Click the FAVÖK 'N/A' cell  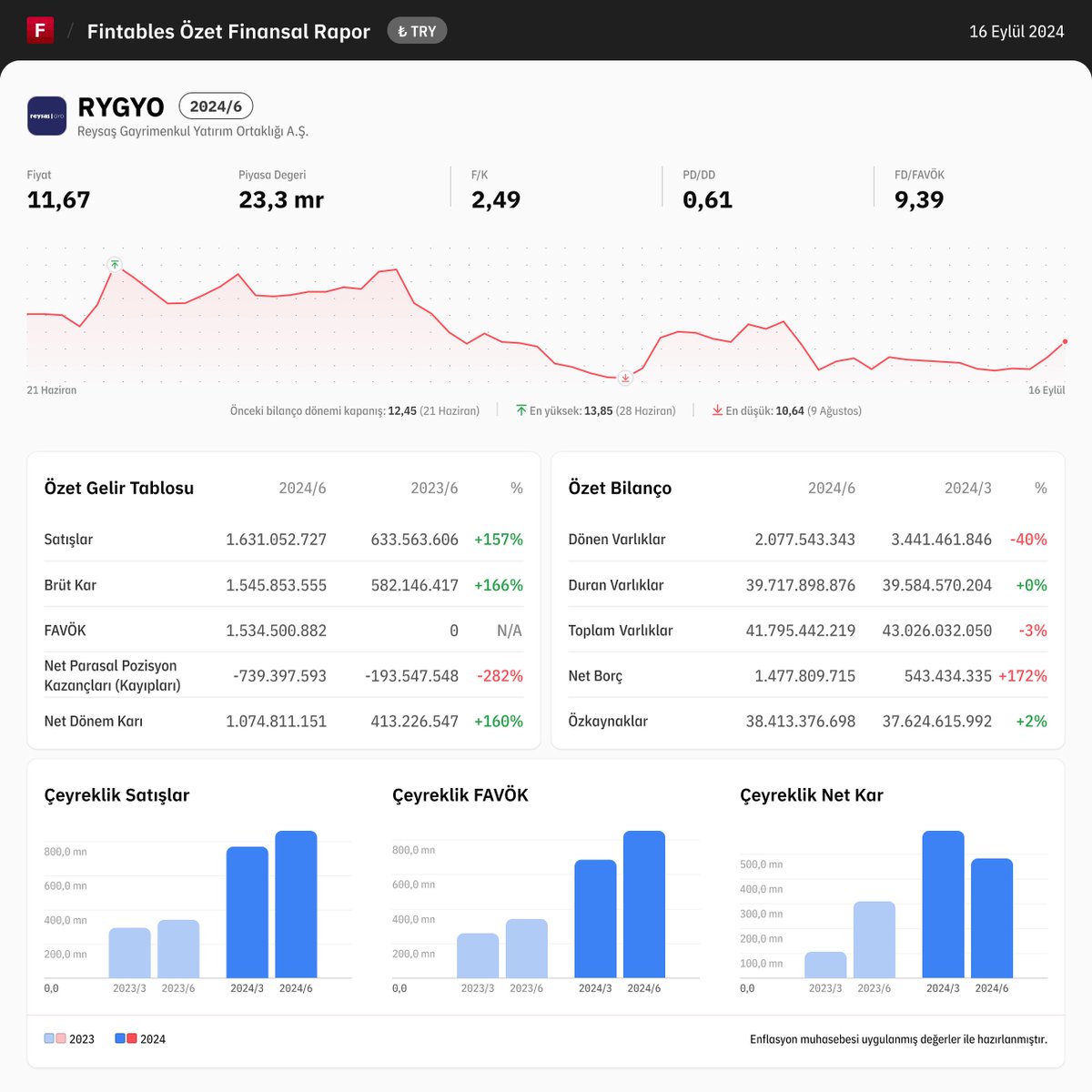point(510,630)
